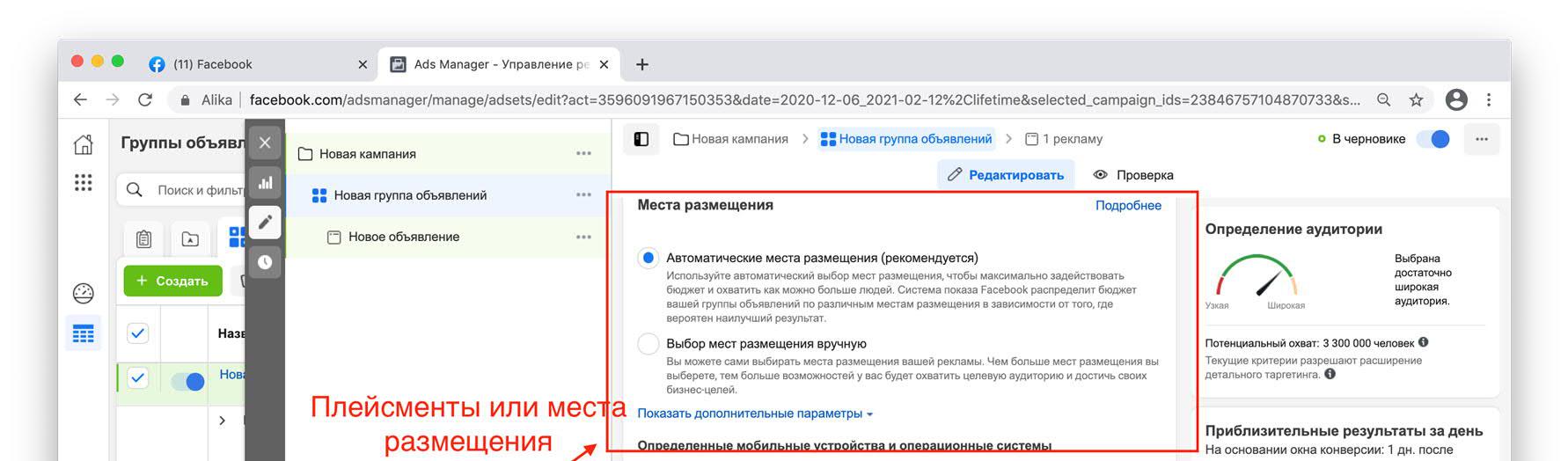Image resolution: width=1568 pixels, height=461 pixels.
Task: Go to Новая группа объявлений breadcrumb
Action: tap(906, 139)
